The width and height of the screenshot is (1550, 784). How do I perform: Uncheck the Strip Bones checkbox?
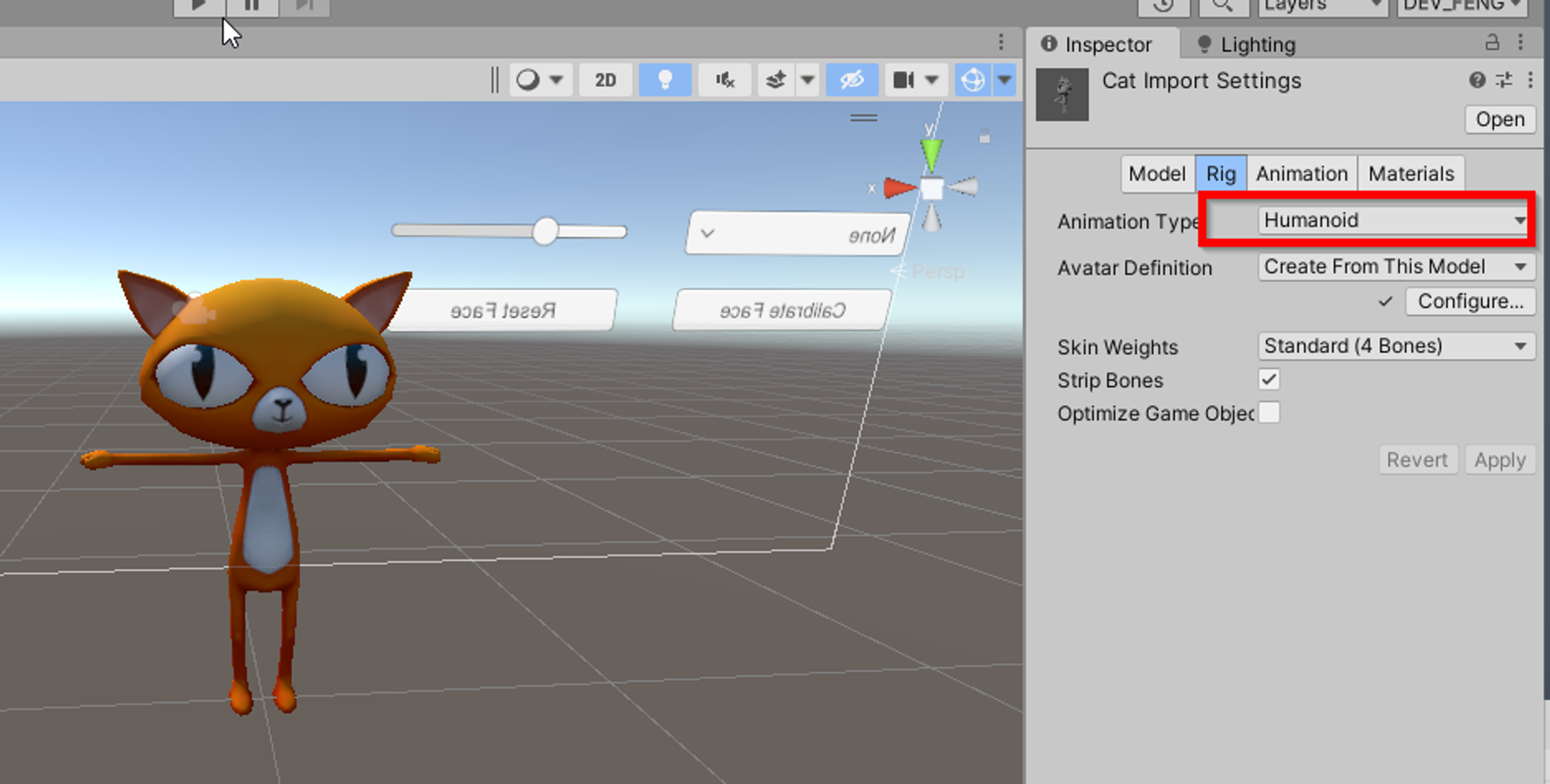(x=1269, y=380)
